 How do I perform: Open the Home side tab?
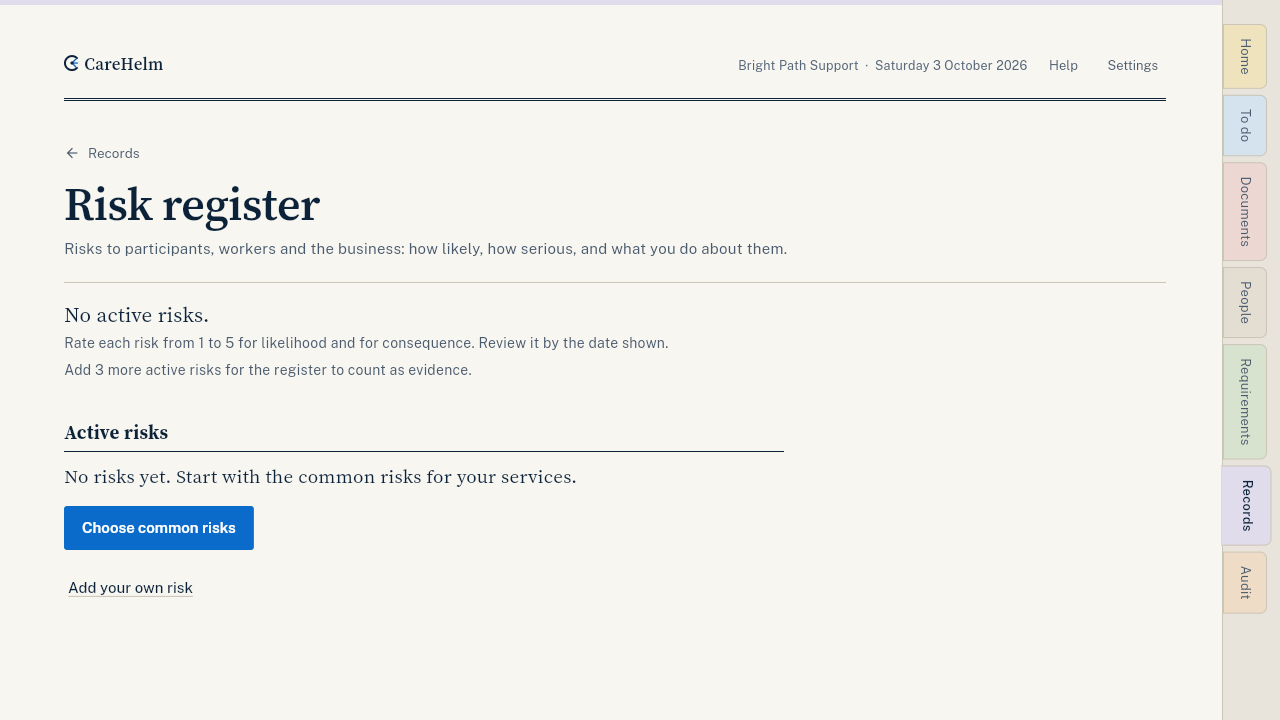[1245, 56]
